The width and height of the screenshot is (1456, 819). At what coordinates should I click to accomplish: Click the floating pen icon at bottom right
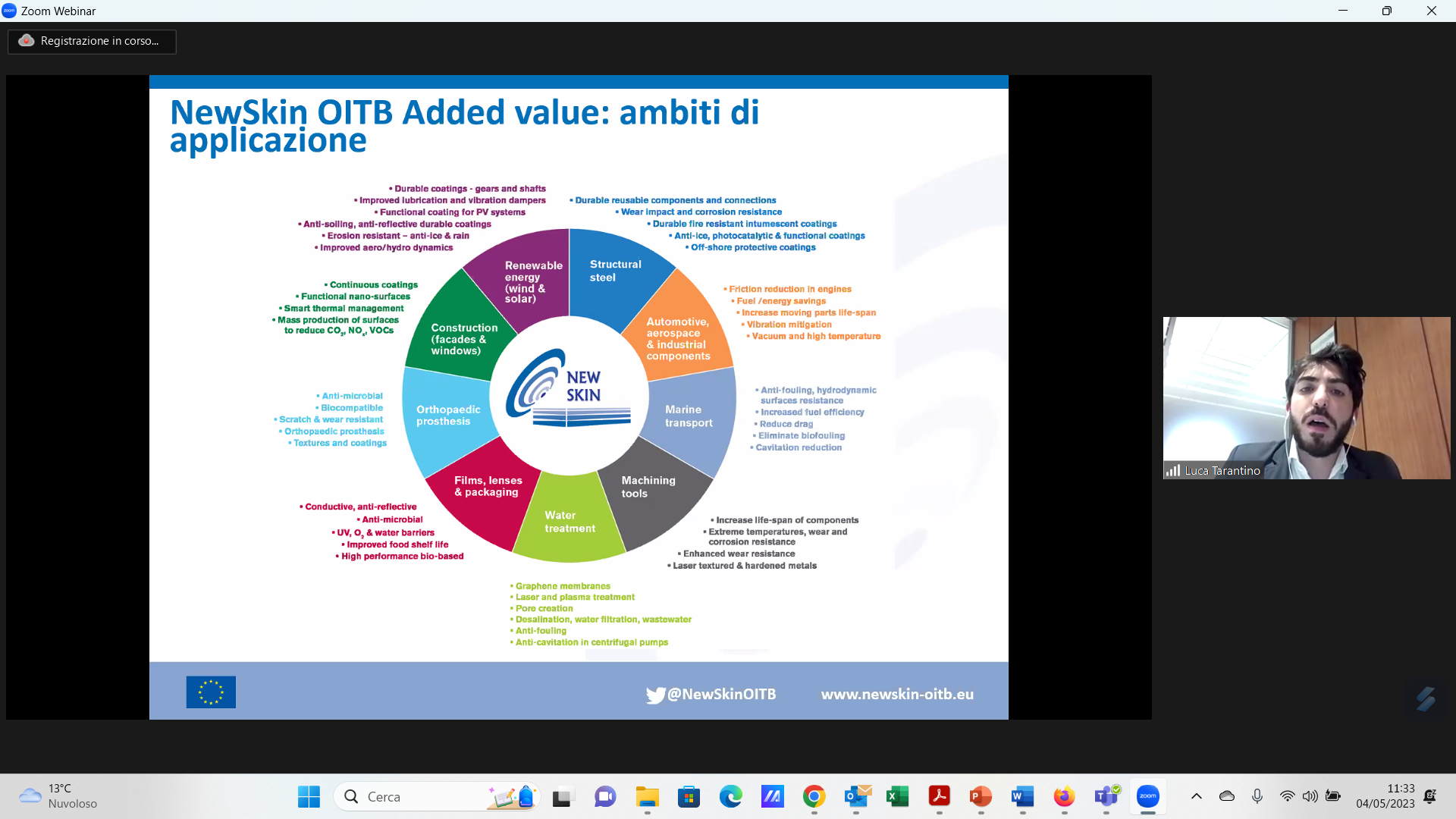(1426, 698)
